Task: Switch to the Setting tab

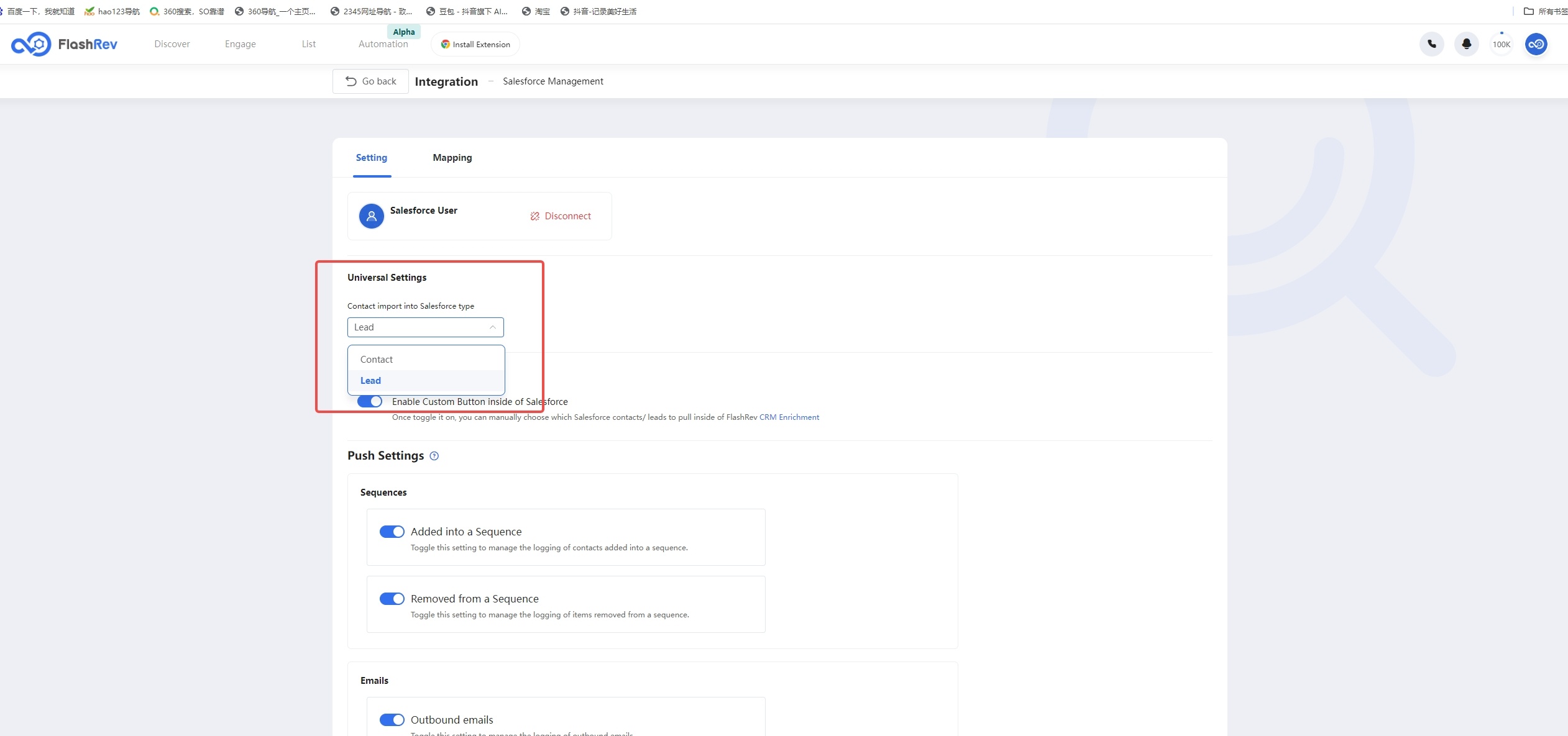Action: coord(372,158)
